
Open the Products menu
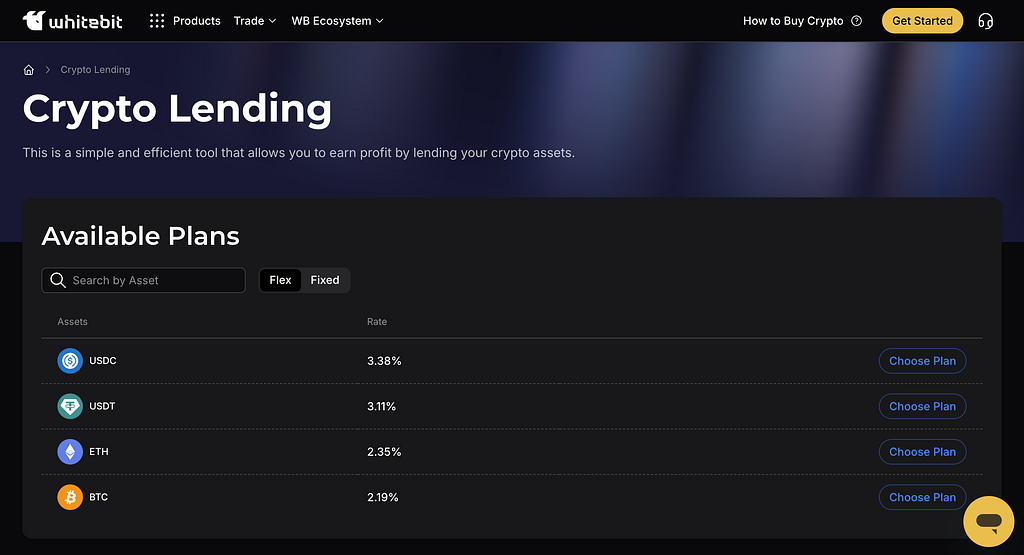click(197, 21)
